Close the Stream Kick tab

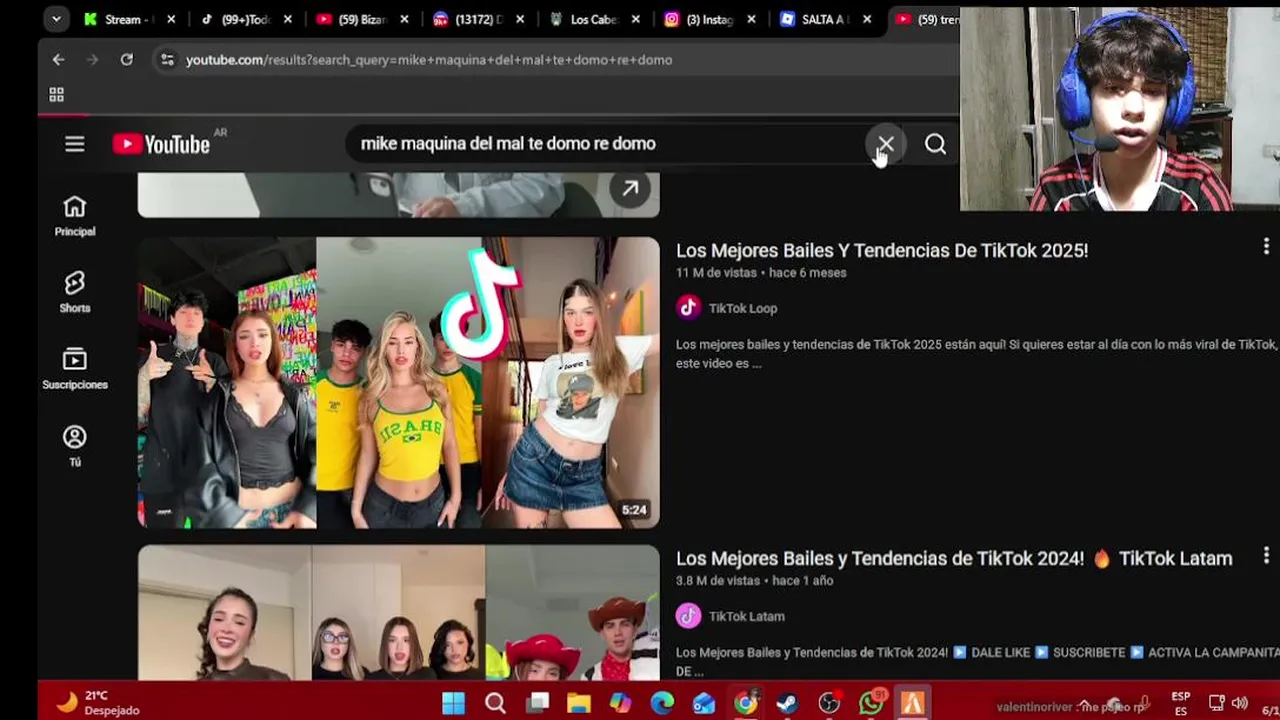pos(171,19)
